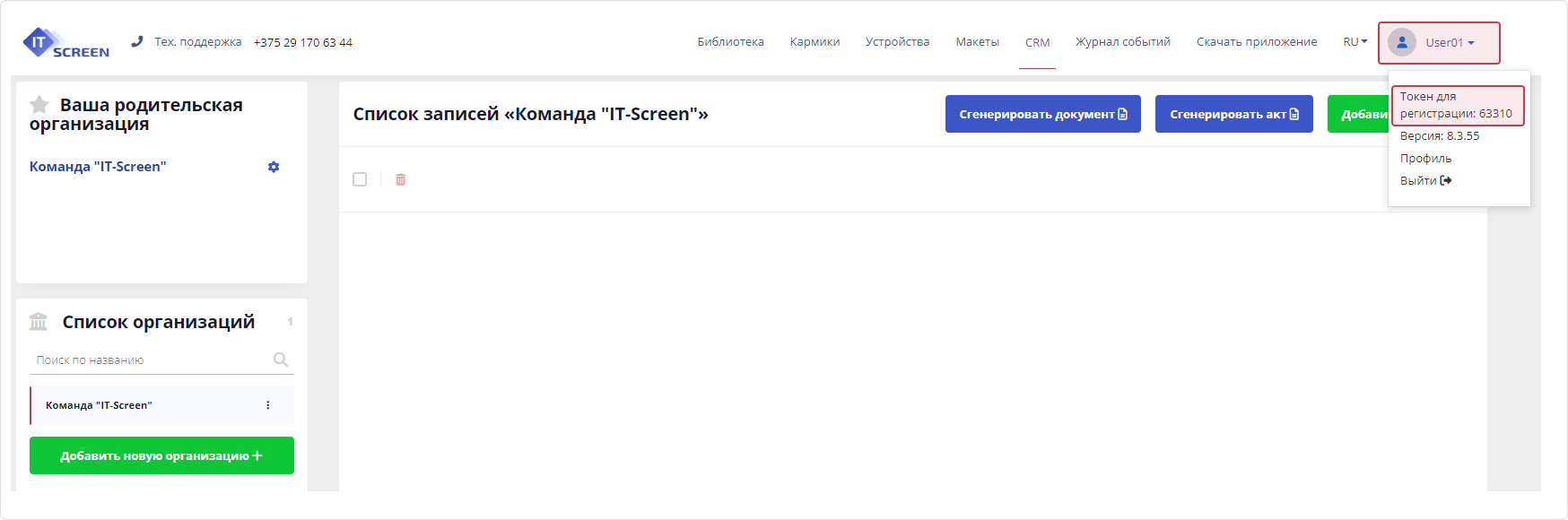This screenshot has height=520, width=1568.
Task: Click the red trash delete icon
Action: (x=400, y=180)
